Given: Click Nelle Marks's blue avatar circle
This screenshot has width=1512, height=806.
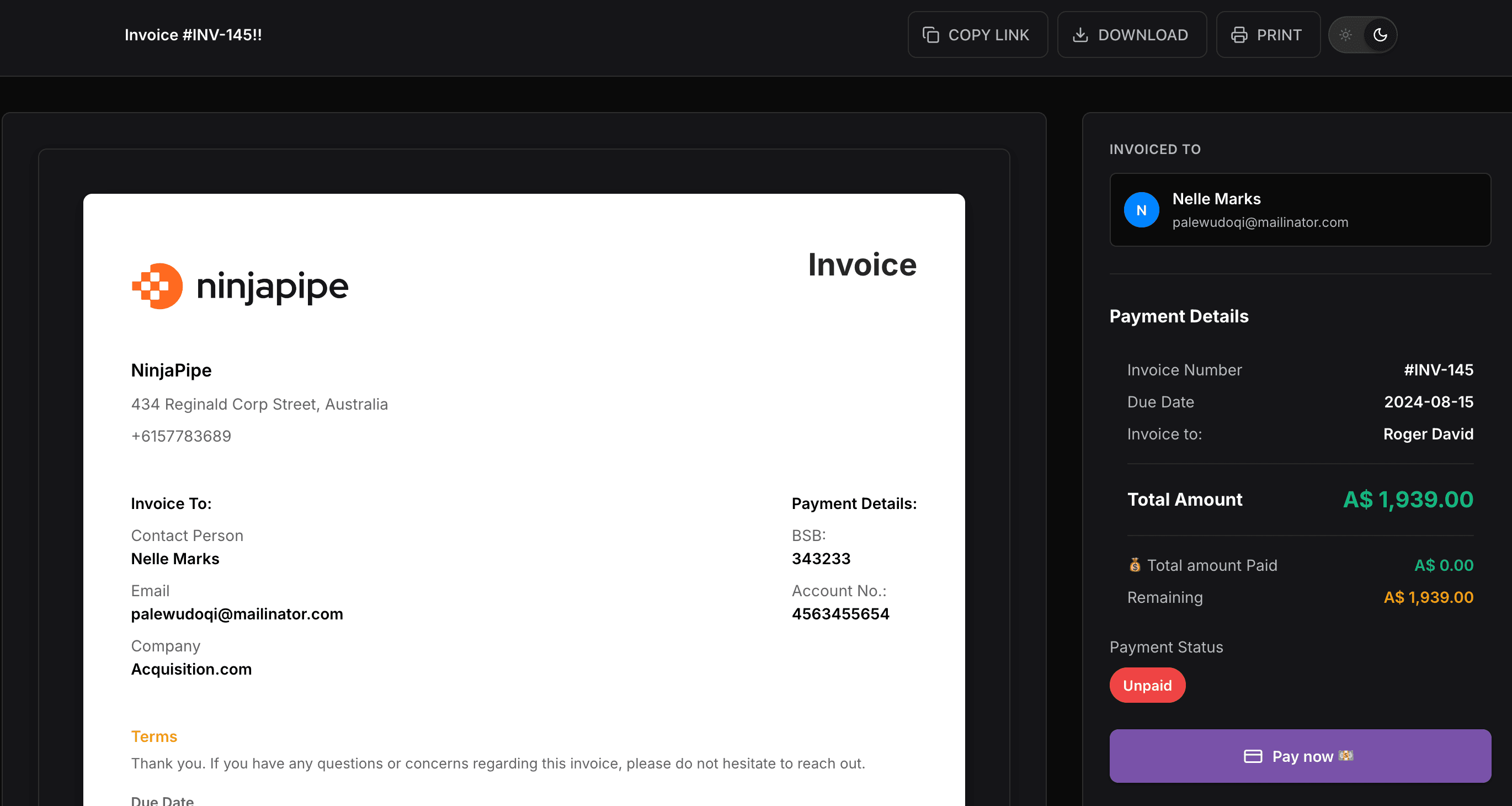Looking at the screenshot, I should [x=1142, y=210].
